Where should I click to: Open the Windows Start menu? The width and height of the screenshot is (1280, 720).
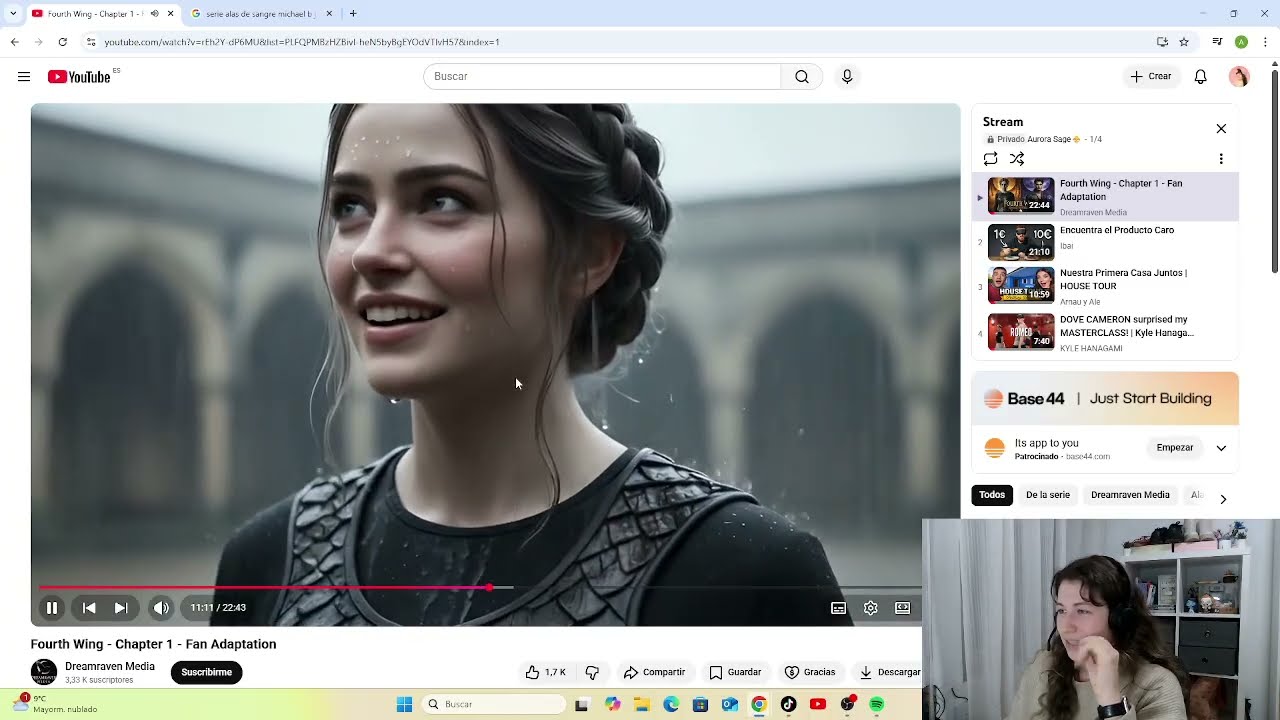pos(405,704)
